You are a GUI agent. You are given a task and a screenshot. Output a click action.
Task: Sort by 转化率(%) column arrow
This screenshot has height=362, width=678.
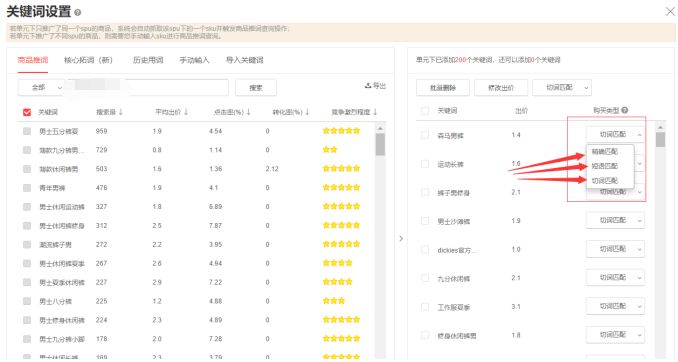point(307,112)
